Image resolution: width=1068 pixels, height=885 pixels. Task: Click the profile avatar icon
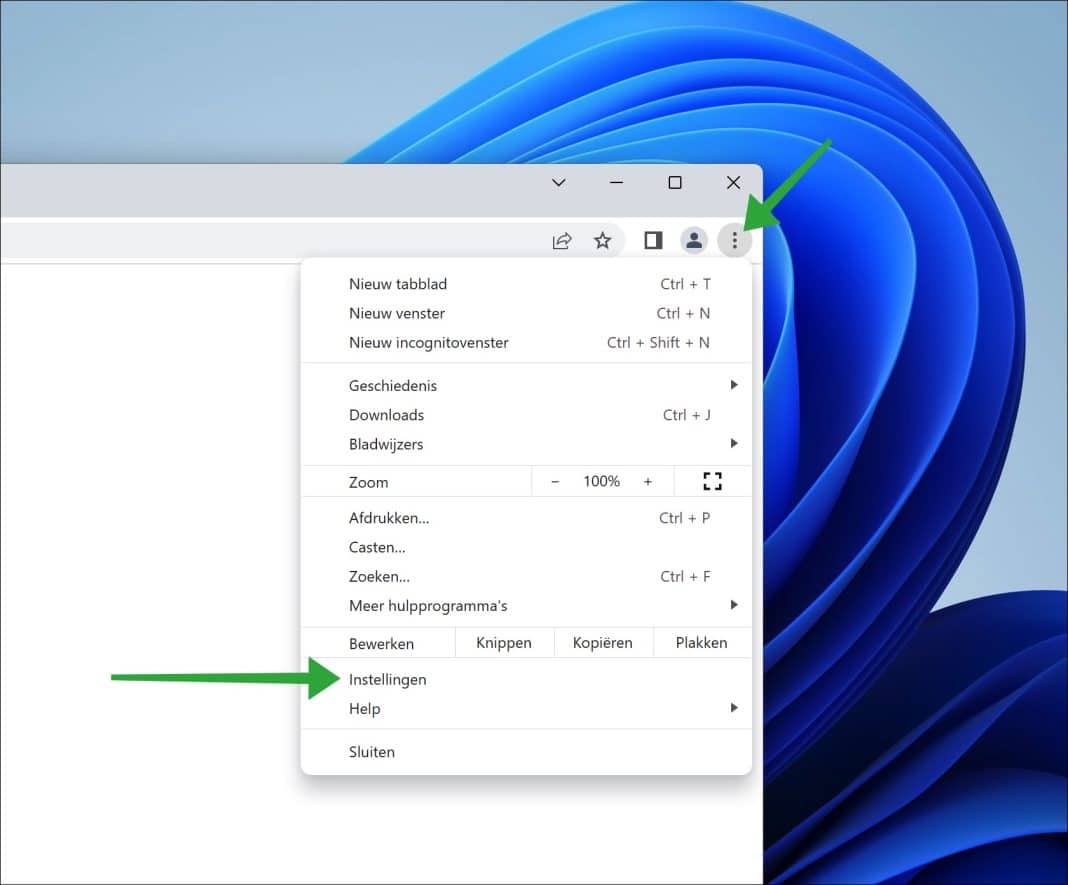click(x=694, y=240)
